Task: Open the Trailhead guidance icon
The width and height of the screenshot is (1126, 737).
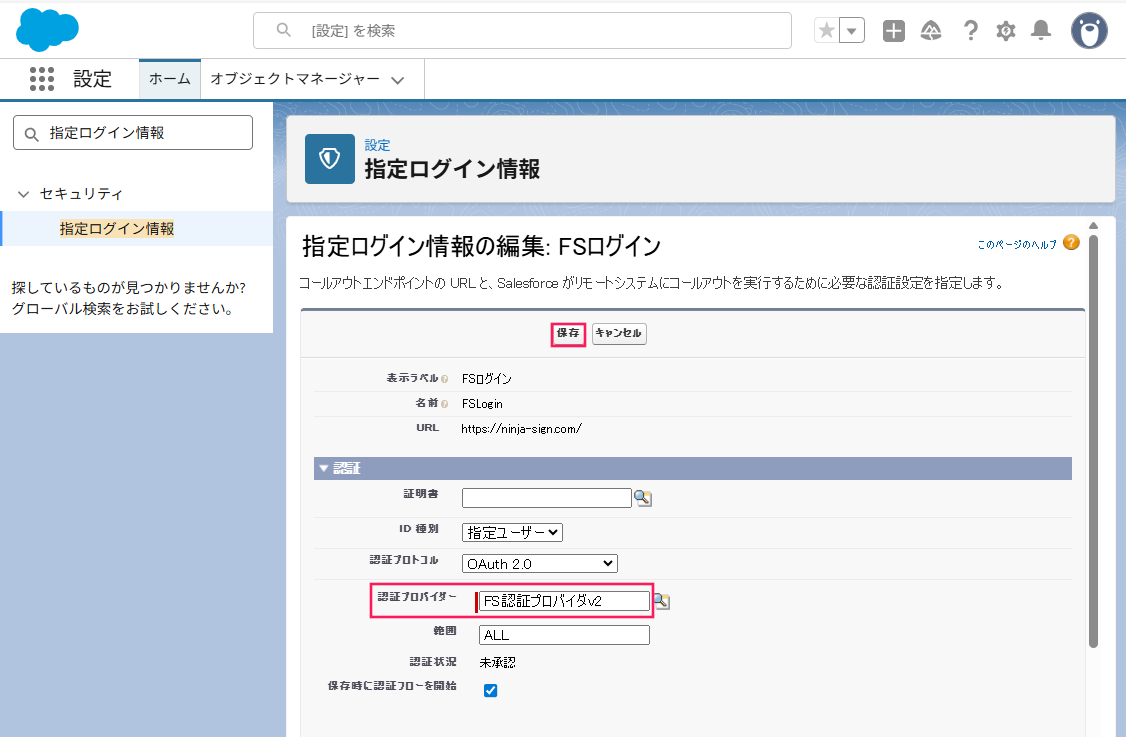Action: (x=931, y=30)
